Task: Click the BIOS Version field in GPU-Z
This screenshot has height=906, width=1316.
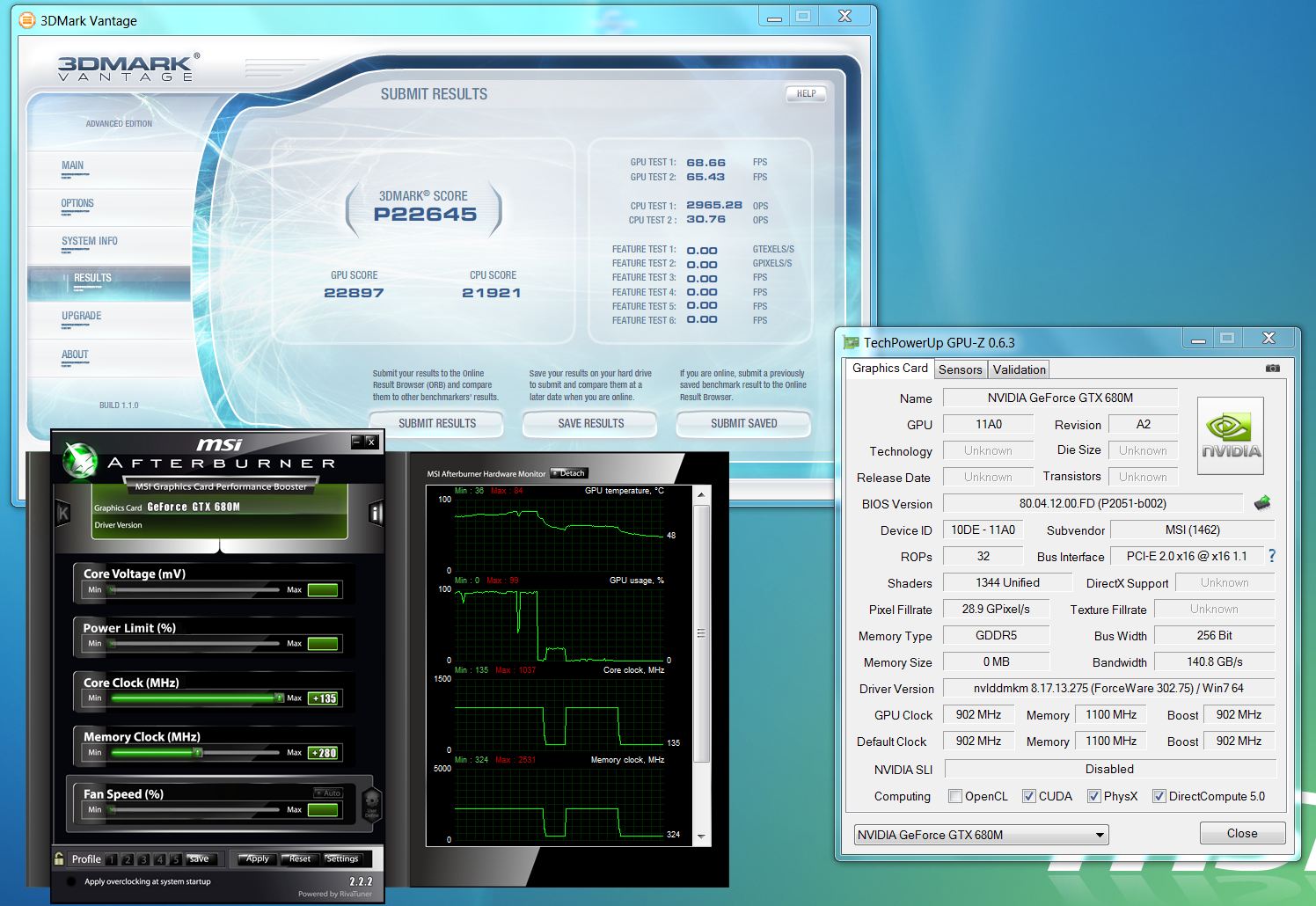Action: [x=1093, y=503]
